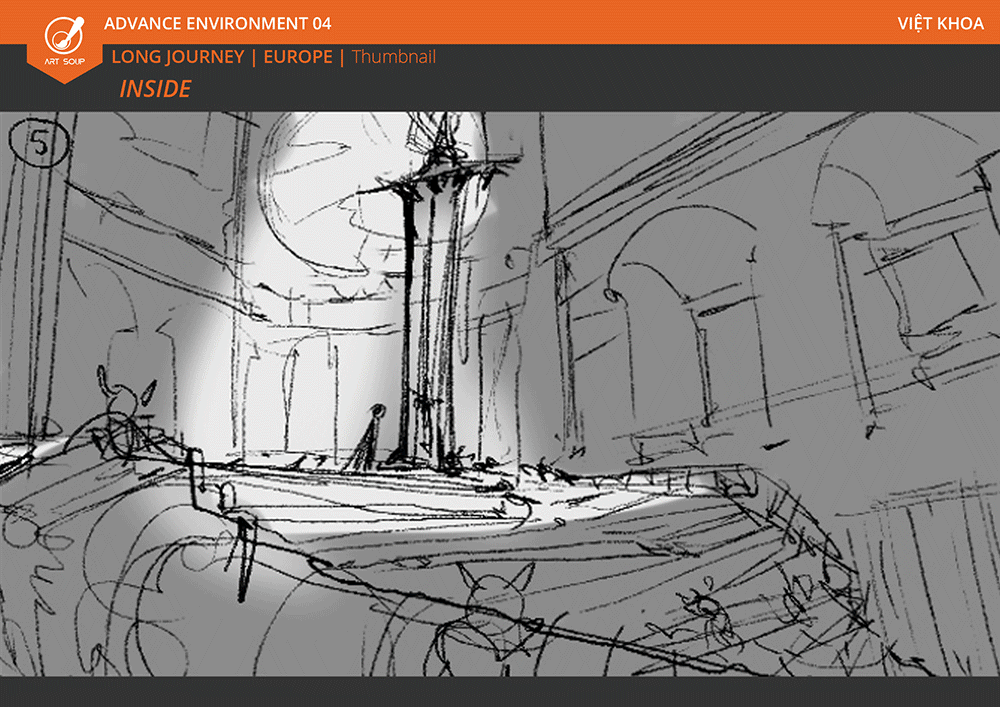1000x707 pixels.
Task: Click the "ADVANCE ENVIRONMENT 04" header title
Action: click(217, 23)
